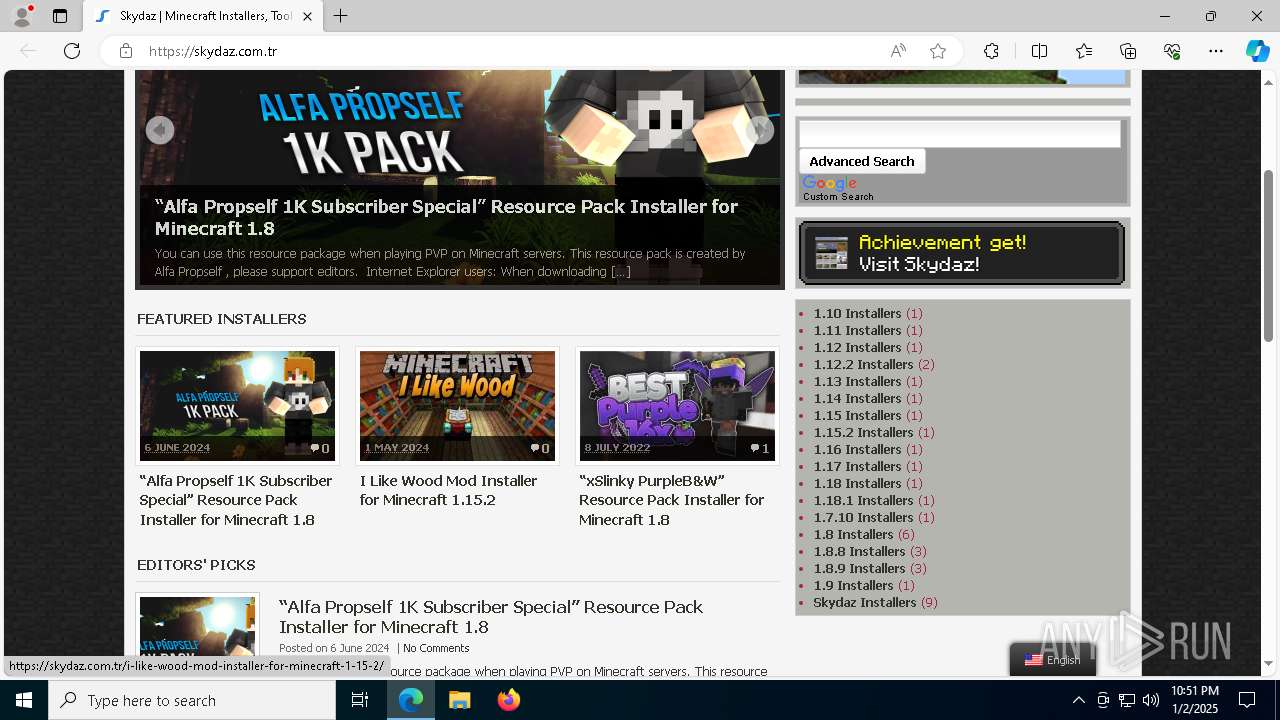
Task: Launch Firefox from the taskbar
Action: (508, 700)
